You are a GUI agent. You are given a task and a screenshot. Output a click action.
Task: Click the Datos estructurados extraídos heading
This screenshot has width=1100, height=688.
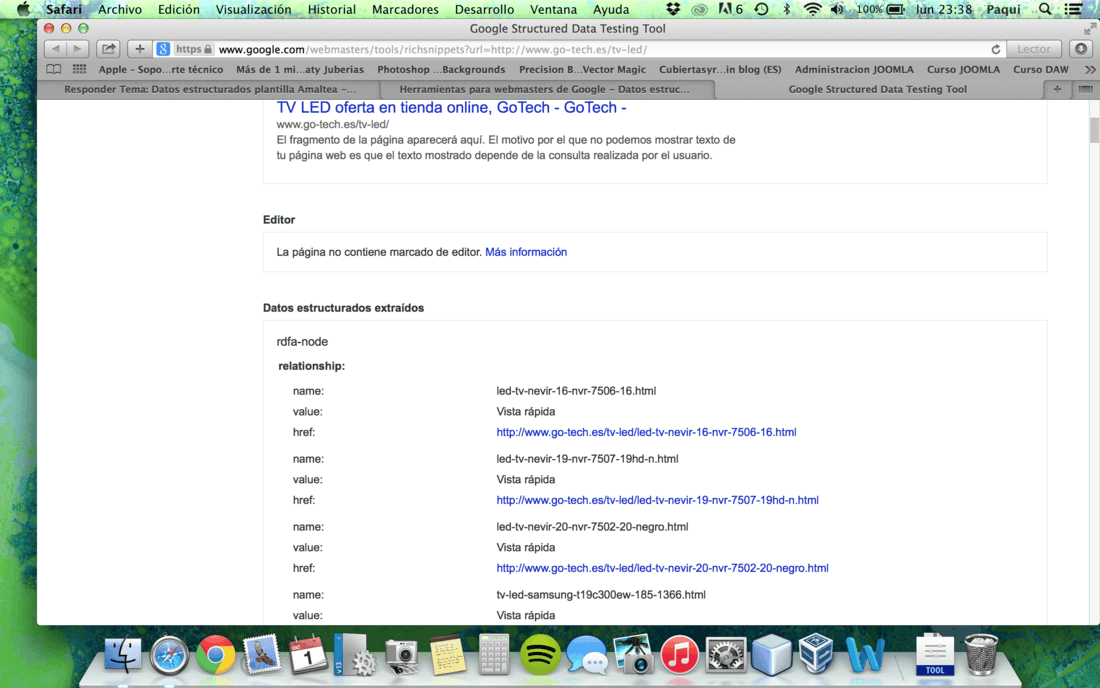(x=343, y=308)
